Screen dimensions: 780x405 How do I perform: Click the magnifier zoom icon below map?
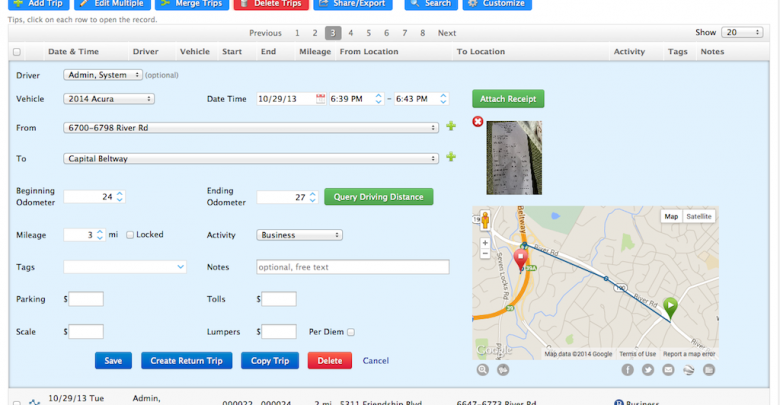pyautogui.click(x=483, y=370)
